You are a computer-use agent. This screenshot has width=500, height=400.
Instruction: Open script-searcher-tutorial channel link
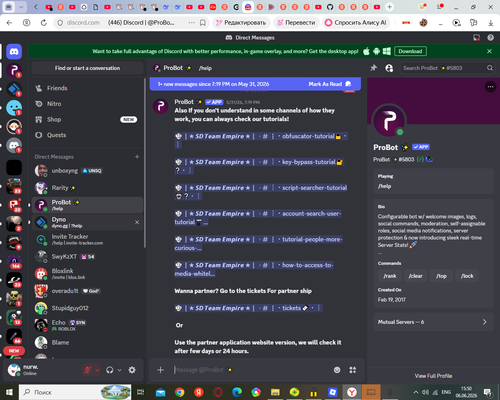(261, 188)
